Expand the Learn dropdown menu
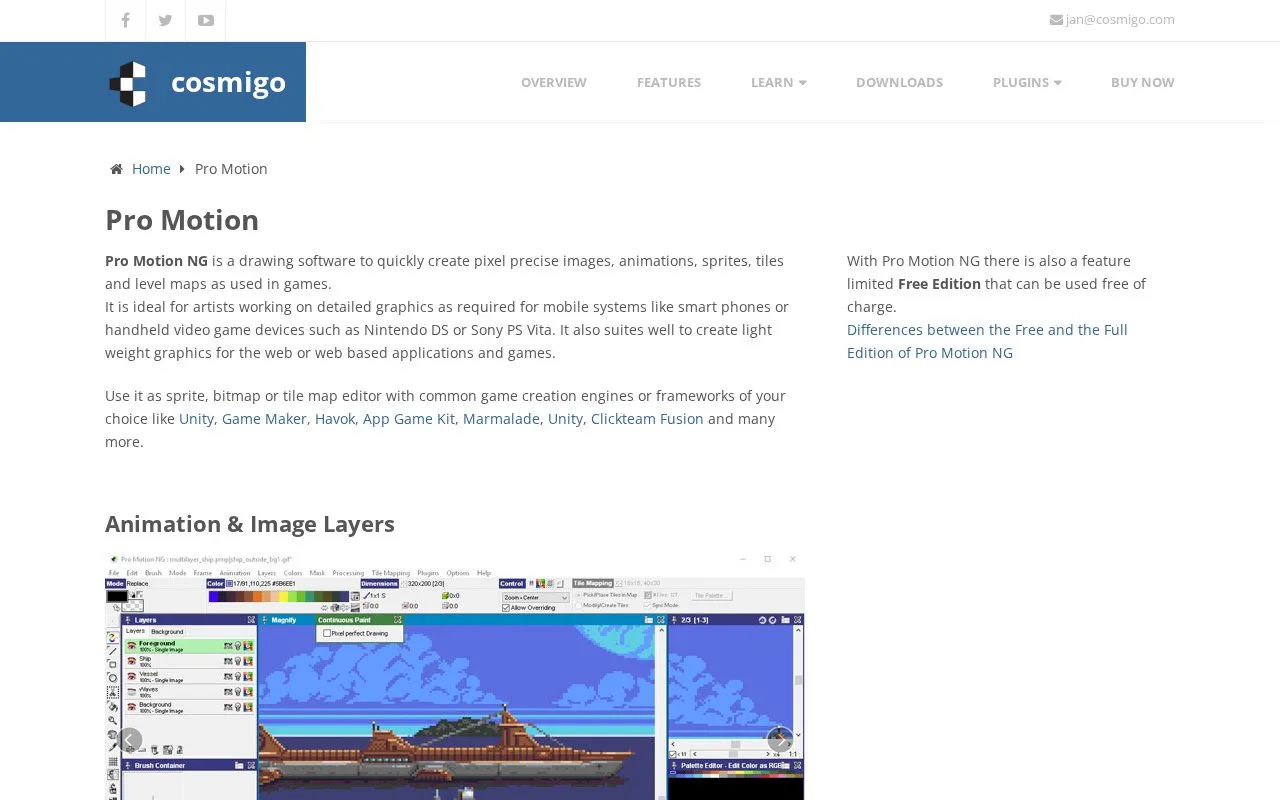The image size is (1280, 800). click(778, 82)
